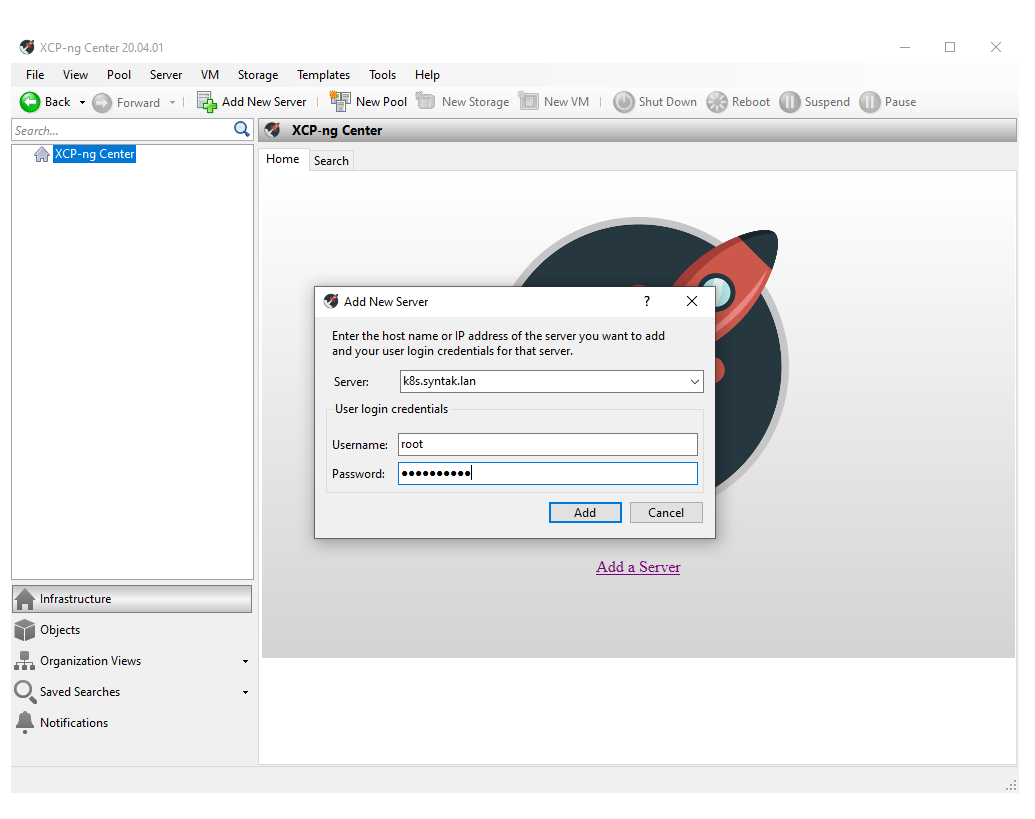Cancel the Add New Server dialog
1035x819 pixels.
[x=665, y=513]
